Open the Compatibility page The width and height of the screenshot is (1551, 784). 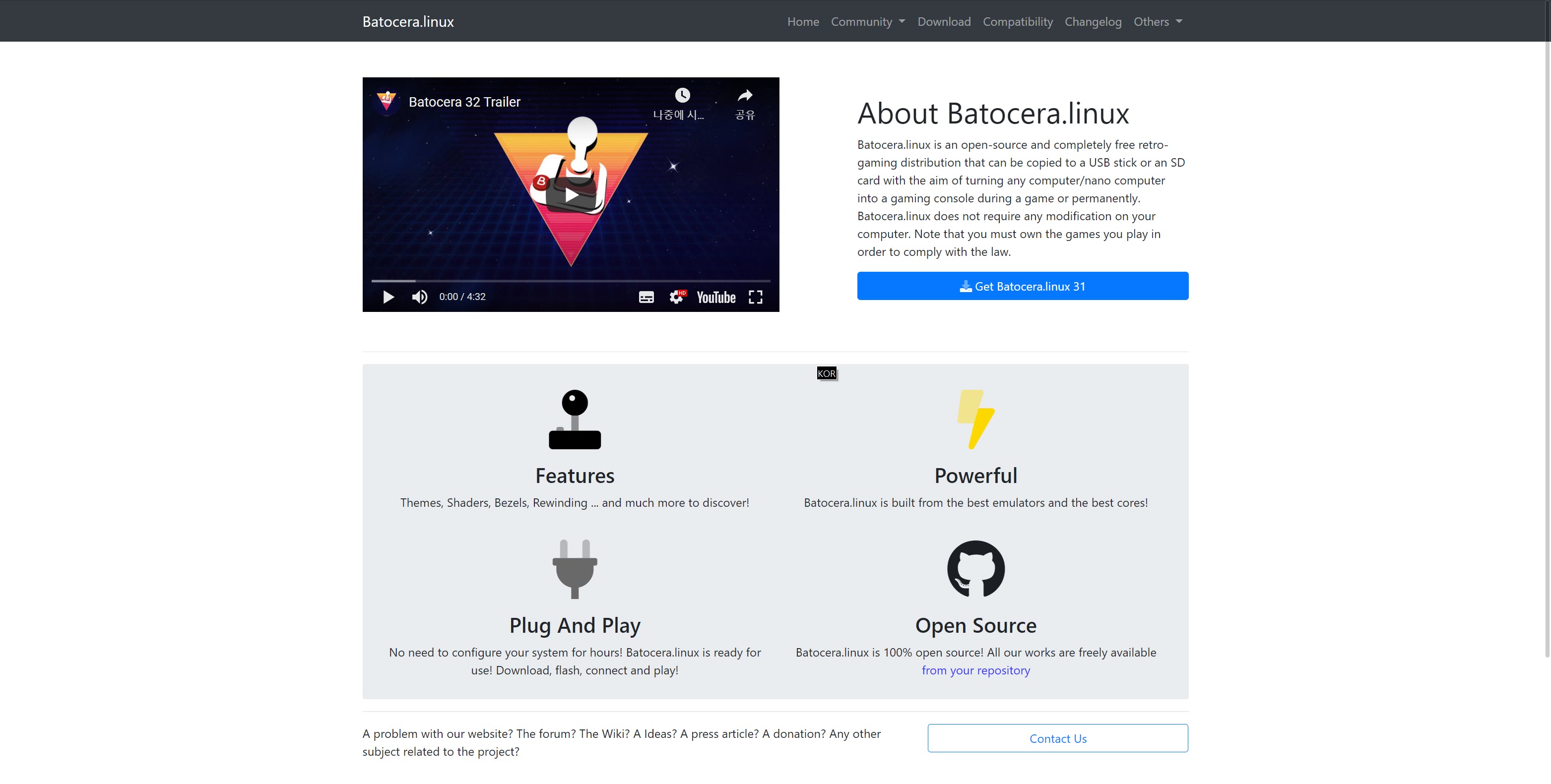1018,22
